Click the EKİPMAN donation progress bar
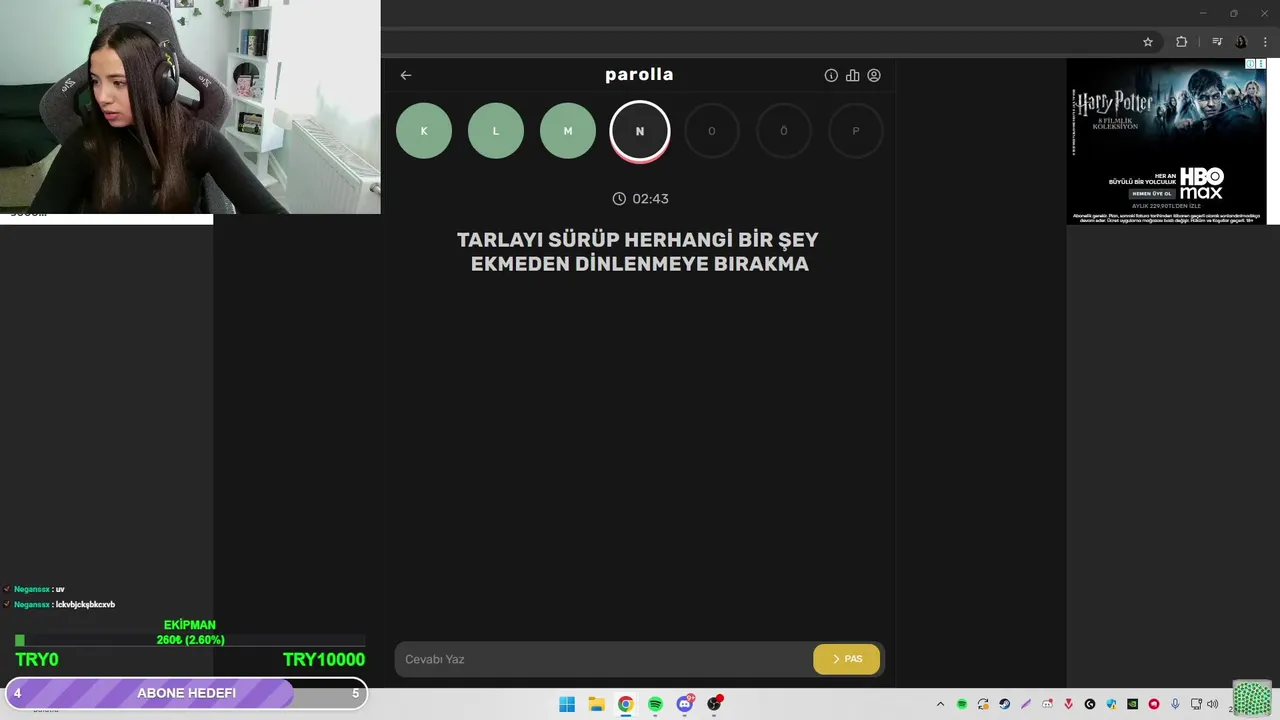 190,640
